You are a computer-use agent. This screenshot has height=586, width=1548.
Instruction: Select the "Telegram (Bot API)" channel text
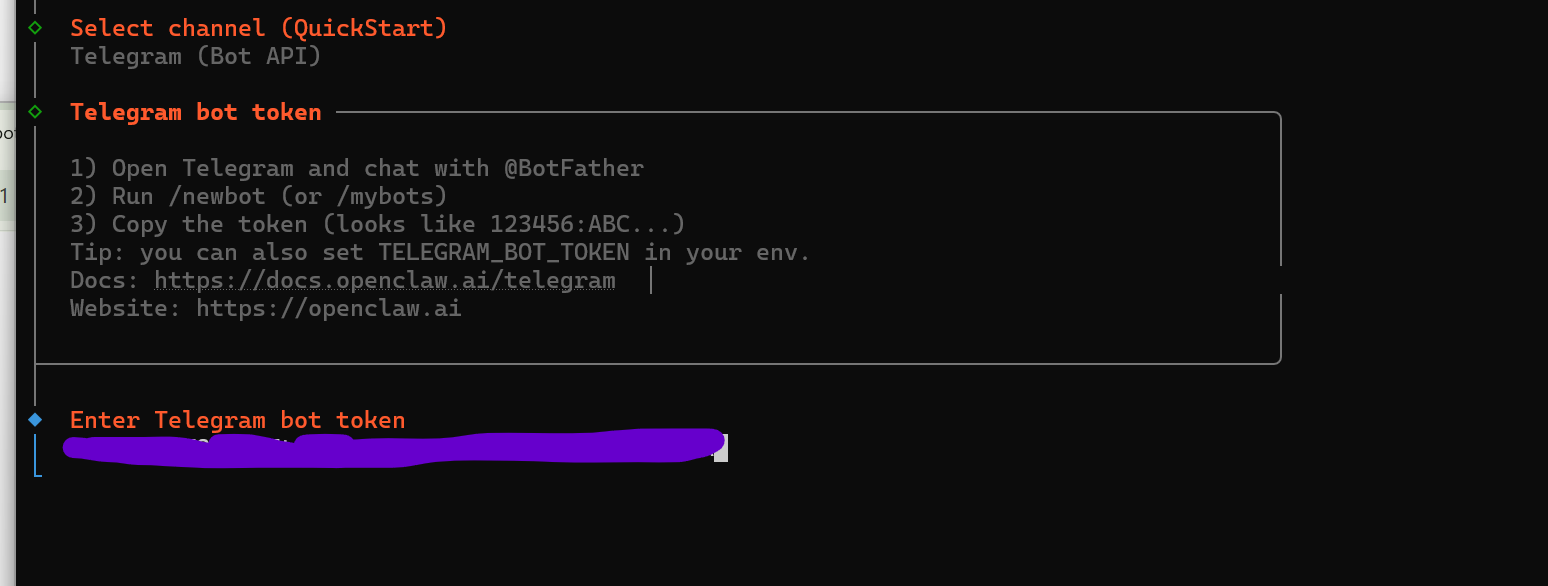[196, 56]
